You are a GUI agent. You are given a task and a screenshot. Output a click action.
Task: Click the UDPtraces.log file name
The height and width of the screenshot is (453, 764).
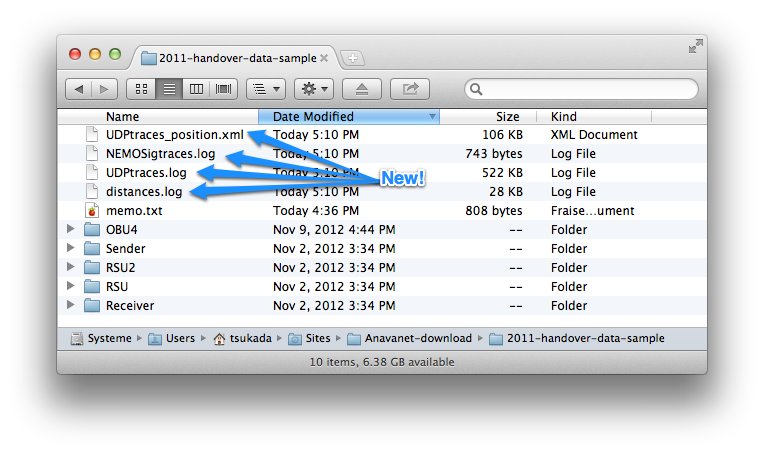point(146,173)
